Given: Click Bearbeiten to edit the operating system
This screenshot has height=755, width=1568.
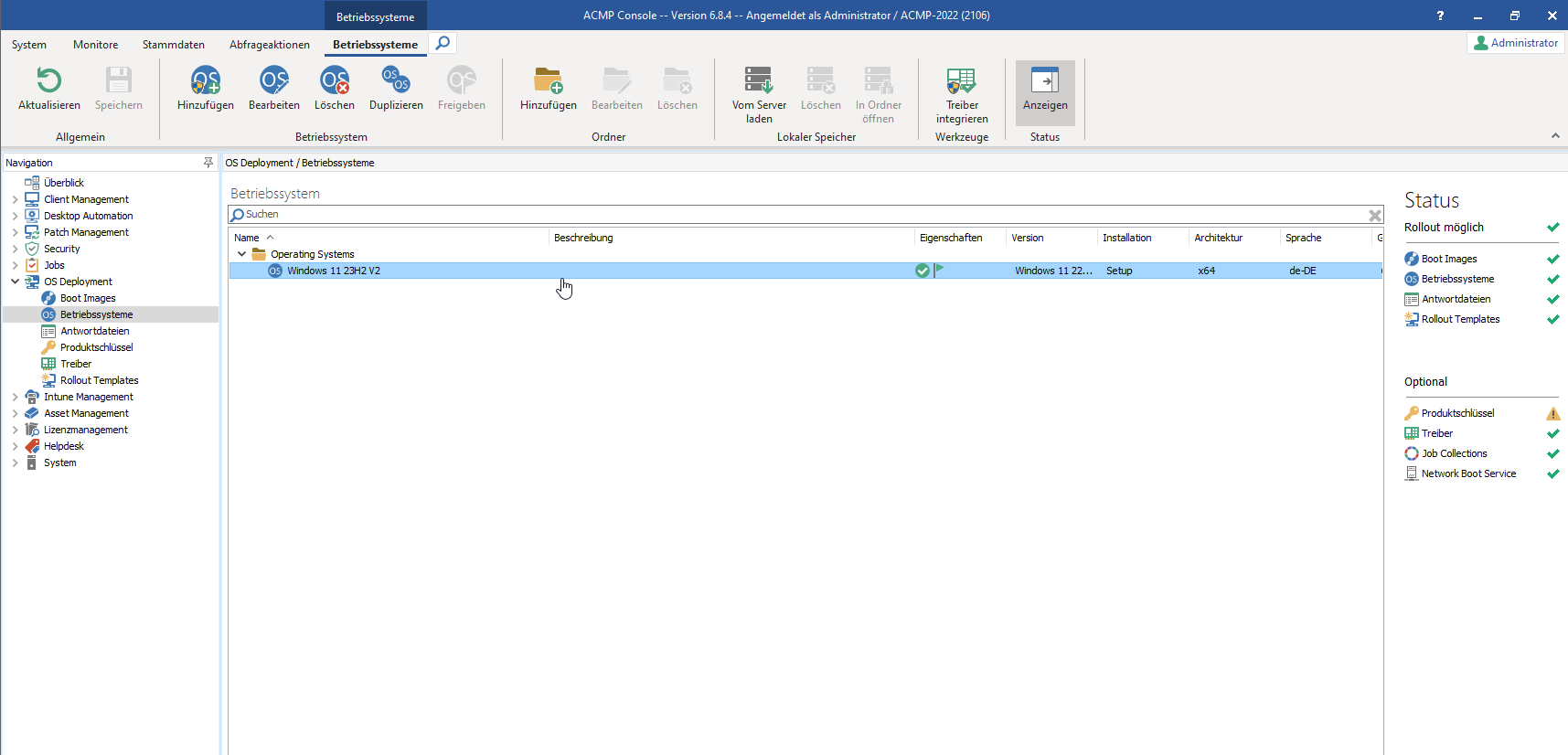Looking at the screenshot, I should click(x=273, y=82).
